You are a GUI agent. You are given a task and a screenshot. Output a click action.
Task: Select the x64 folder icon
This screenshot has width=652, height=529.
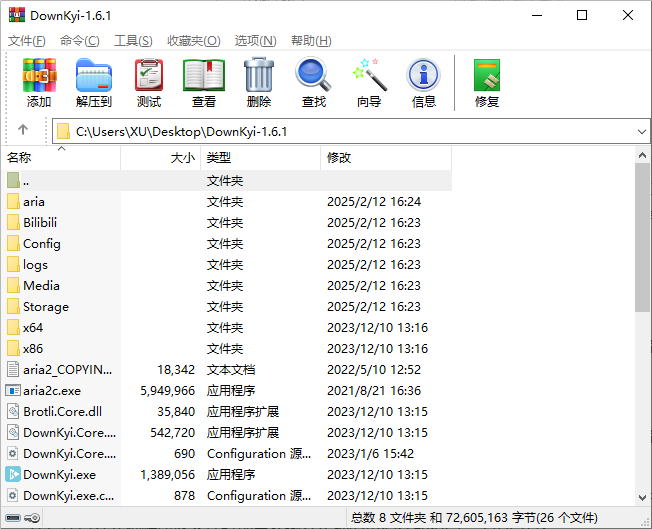tap(13, 328)
